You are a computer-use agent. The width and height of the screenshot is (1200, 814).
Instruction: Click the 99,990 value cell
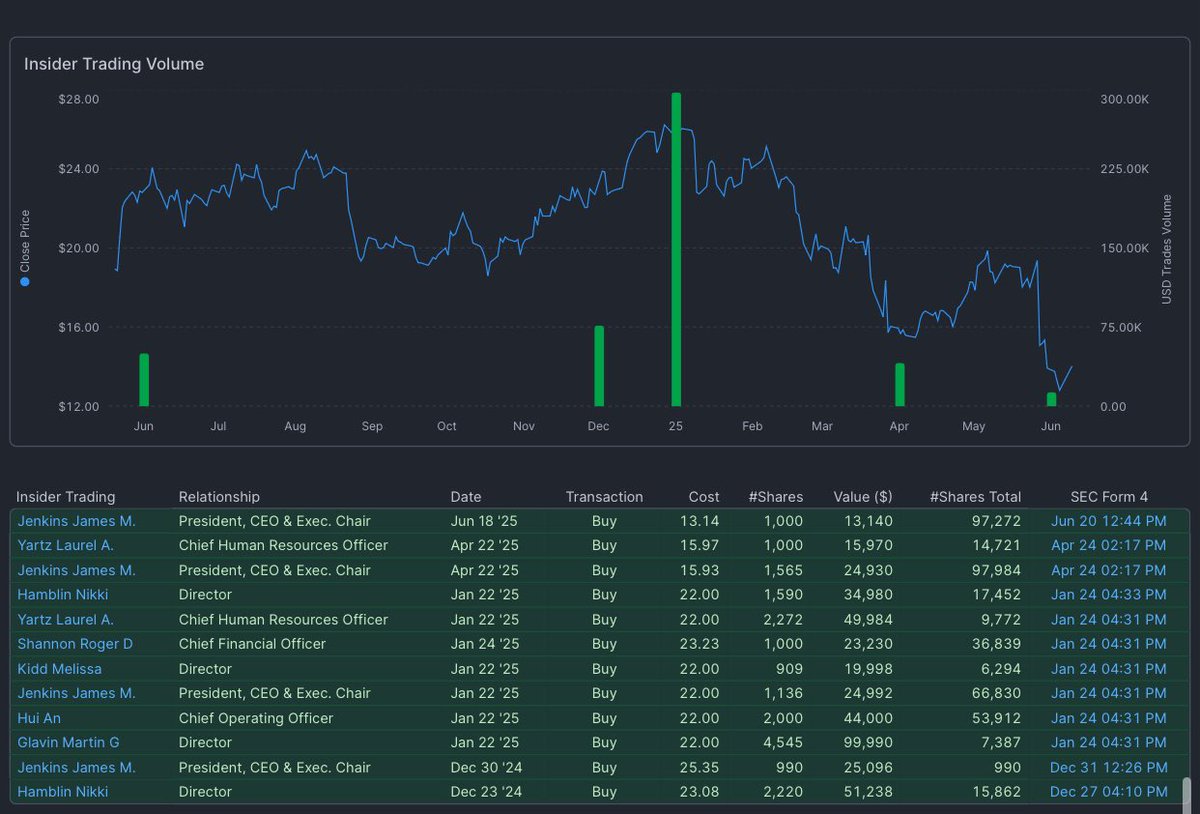(x=867, y=742)
